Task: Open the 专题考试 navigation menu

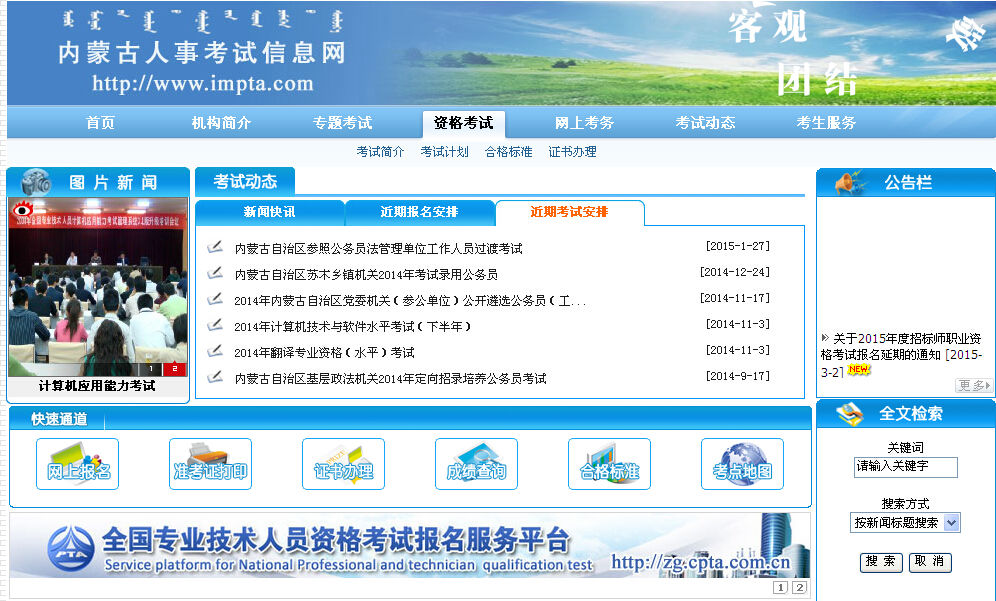Action: (342, 123)
